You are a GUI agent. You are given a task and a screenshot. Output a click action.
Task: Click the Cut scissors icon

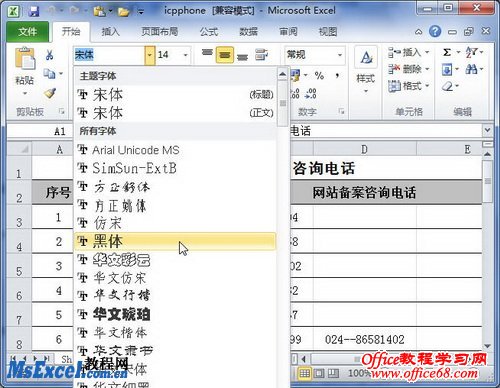pos(50,55)
